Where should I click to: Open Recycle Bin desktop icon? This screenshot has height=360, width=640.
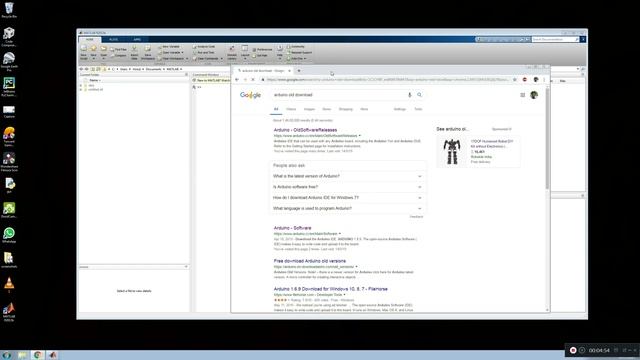coord(9,10)
